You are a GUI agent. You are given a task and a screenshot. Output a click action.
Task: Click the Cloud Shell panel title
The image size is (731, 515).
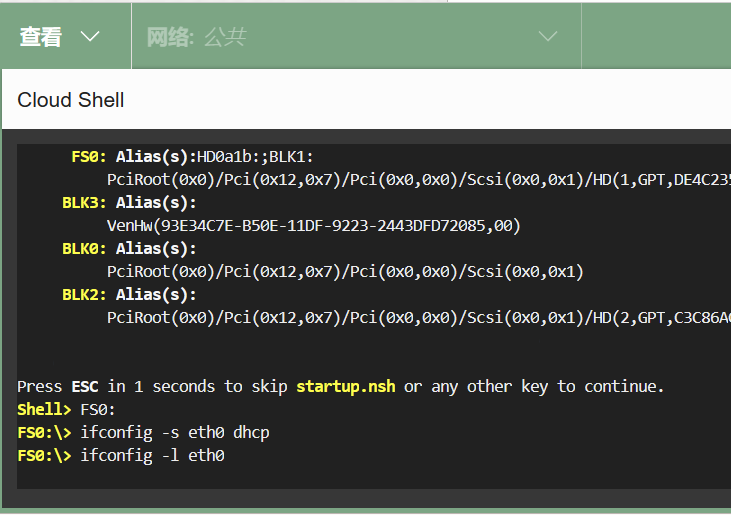coord(71,100)
